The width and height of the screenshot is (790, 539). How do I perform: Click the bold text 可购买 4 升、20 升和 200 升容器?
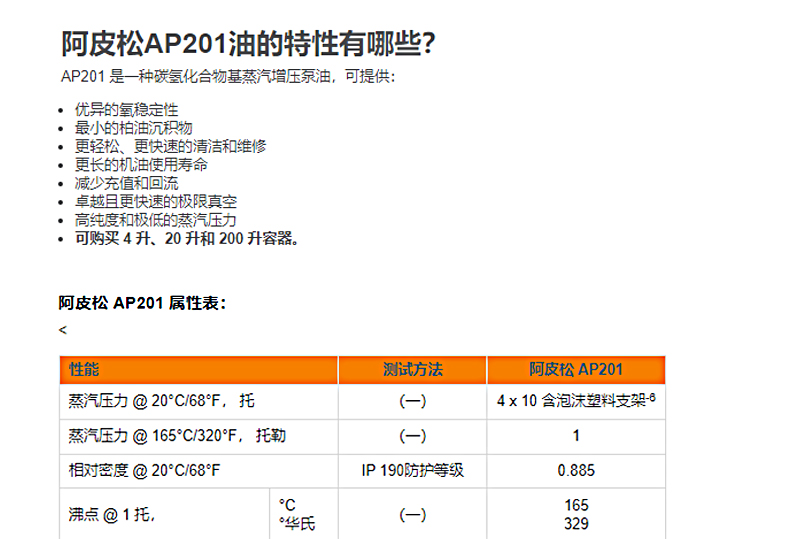pyautogui.click(x=187, y=238)
